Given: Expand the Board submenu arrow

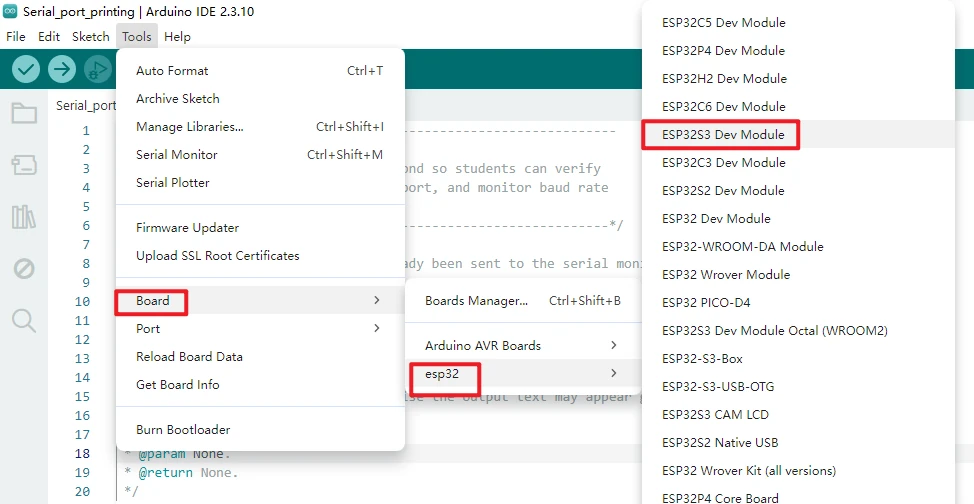Looking at the screenshot, I should (x=376, y=301).
